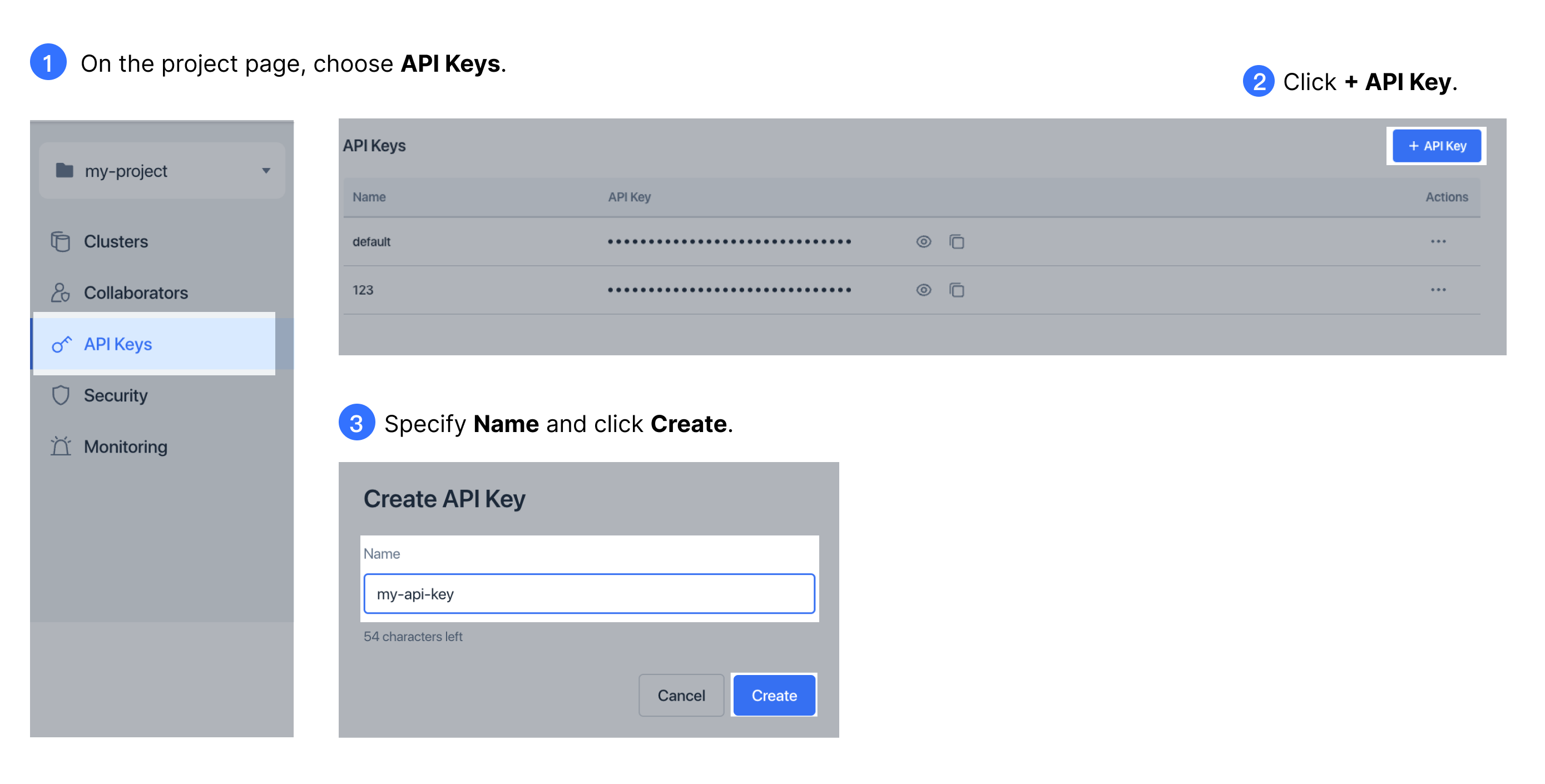Click the Cancel button in dialog
This screenshot has height=784, width=1545.
point(681,695)
